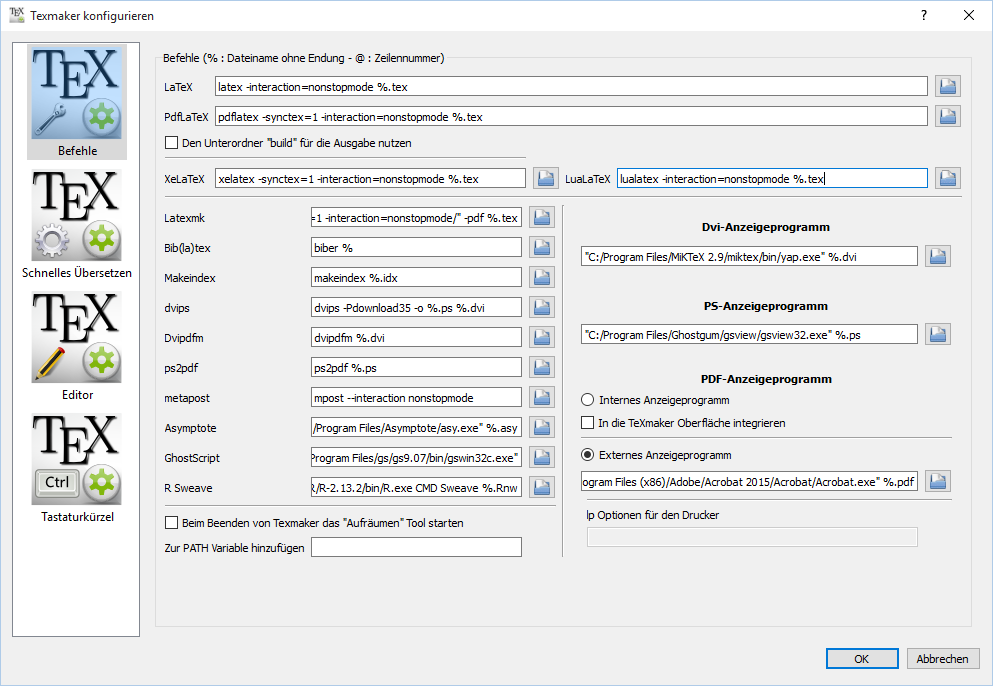Open the dialog help question mark
Viewport: 993px width, 686px height.
[924, 15]
